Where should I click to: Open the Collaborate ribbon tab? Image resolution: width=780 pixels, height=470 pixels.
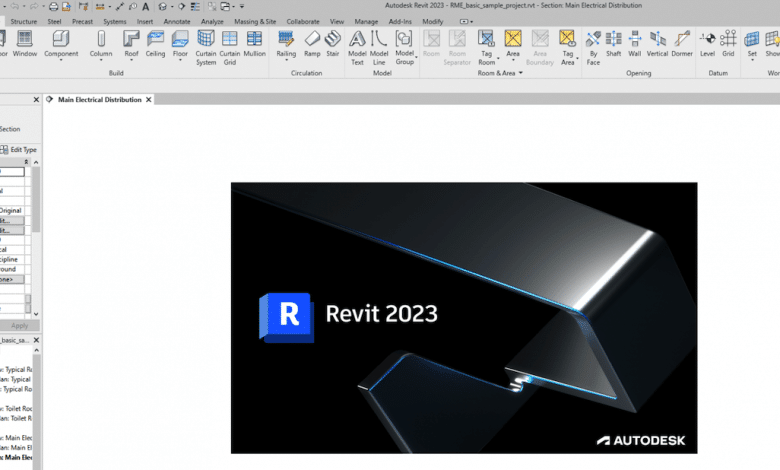point(303,21)
